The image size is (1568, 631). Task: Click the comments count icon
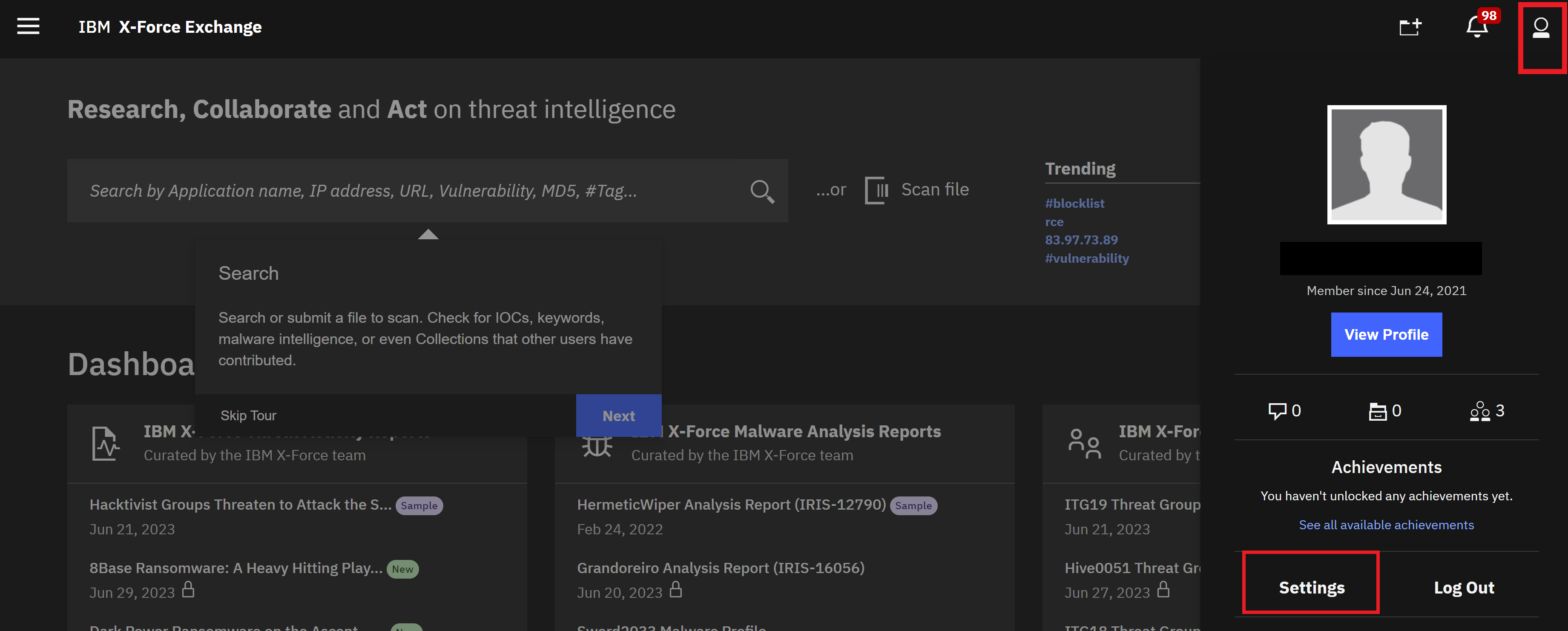point(1277,411)
